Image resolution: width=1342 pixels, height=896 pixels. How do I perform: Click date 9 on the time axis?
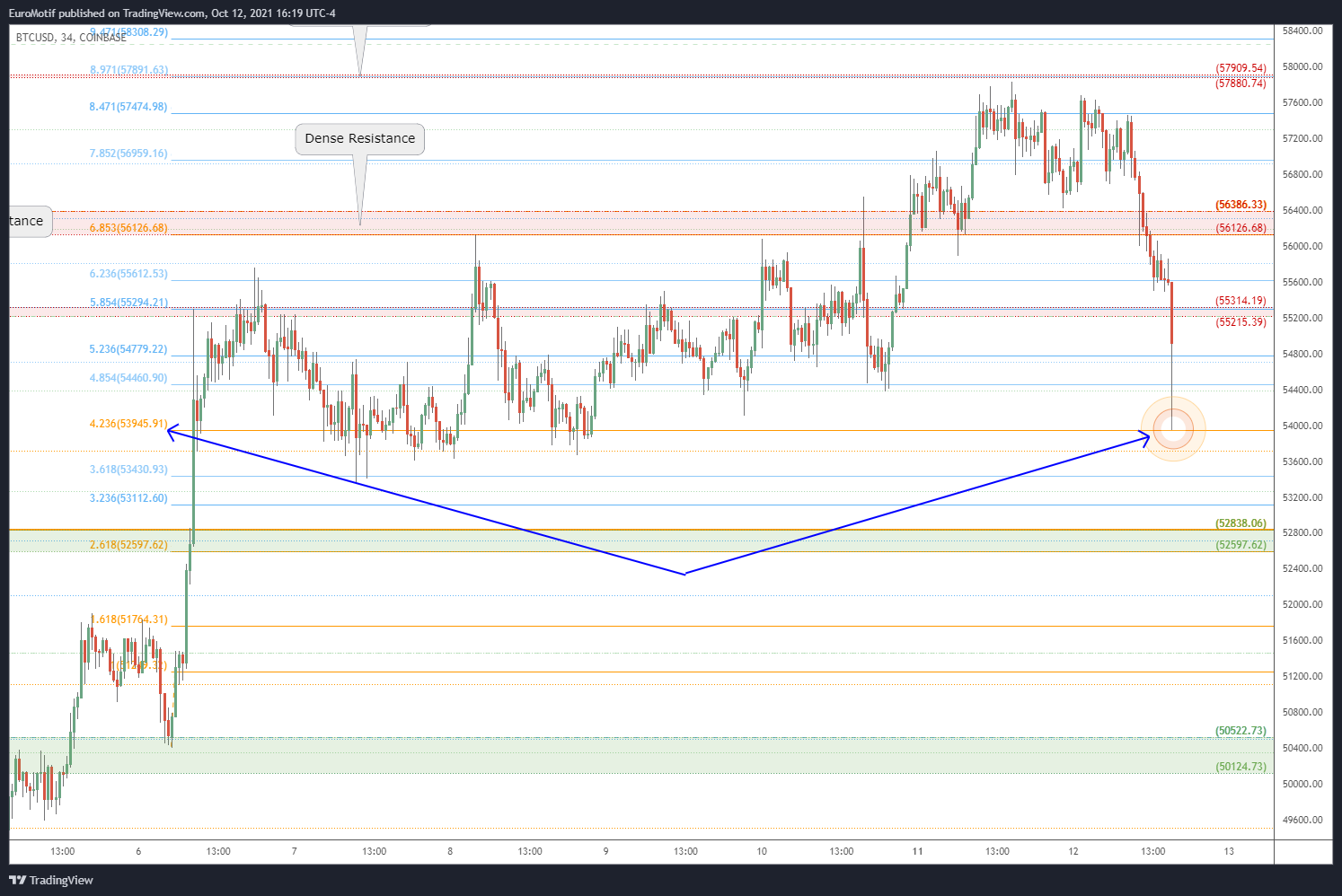(x=605, y=851)
